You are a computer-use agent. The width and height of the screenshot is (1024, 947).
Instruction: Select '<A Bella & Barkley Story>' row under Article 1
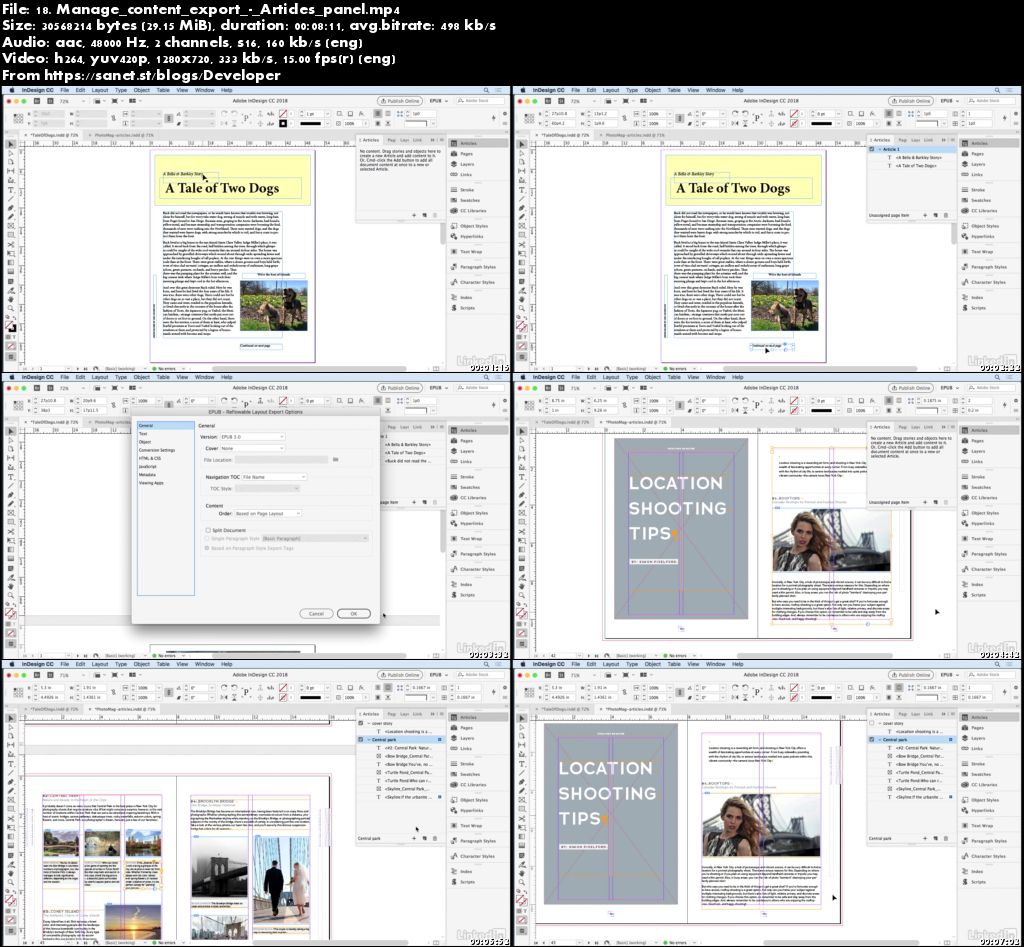pyautogui.click(x=912, y=157)
